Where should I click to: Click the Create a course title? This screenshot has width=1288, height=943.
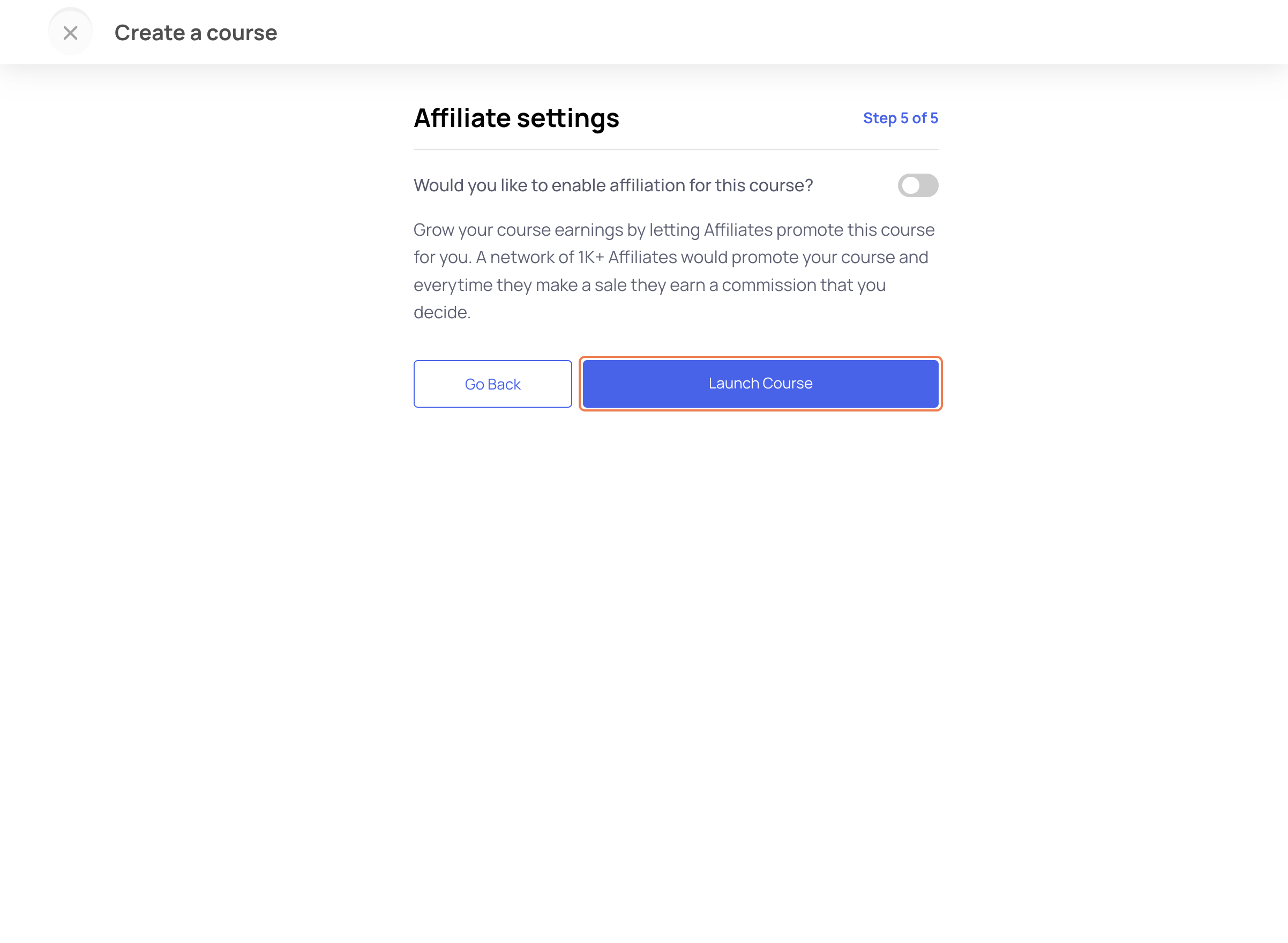[196, 33]
